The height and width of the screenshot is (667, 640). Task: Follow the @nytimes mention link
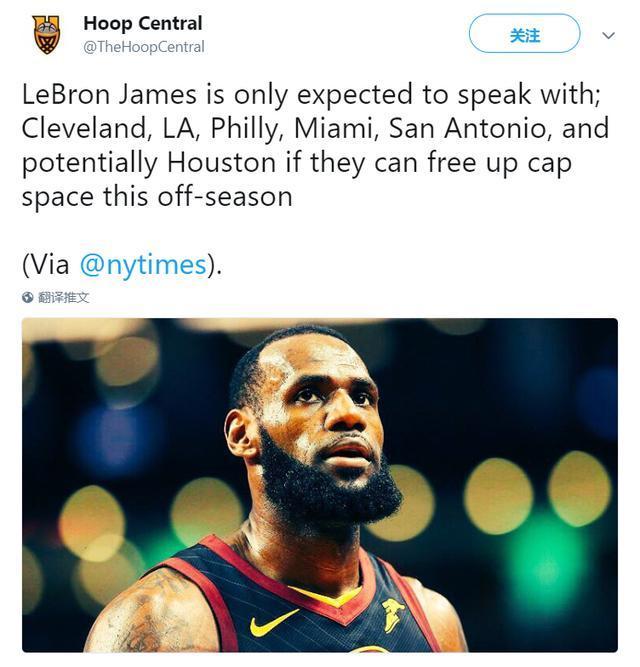(142, 264)
